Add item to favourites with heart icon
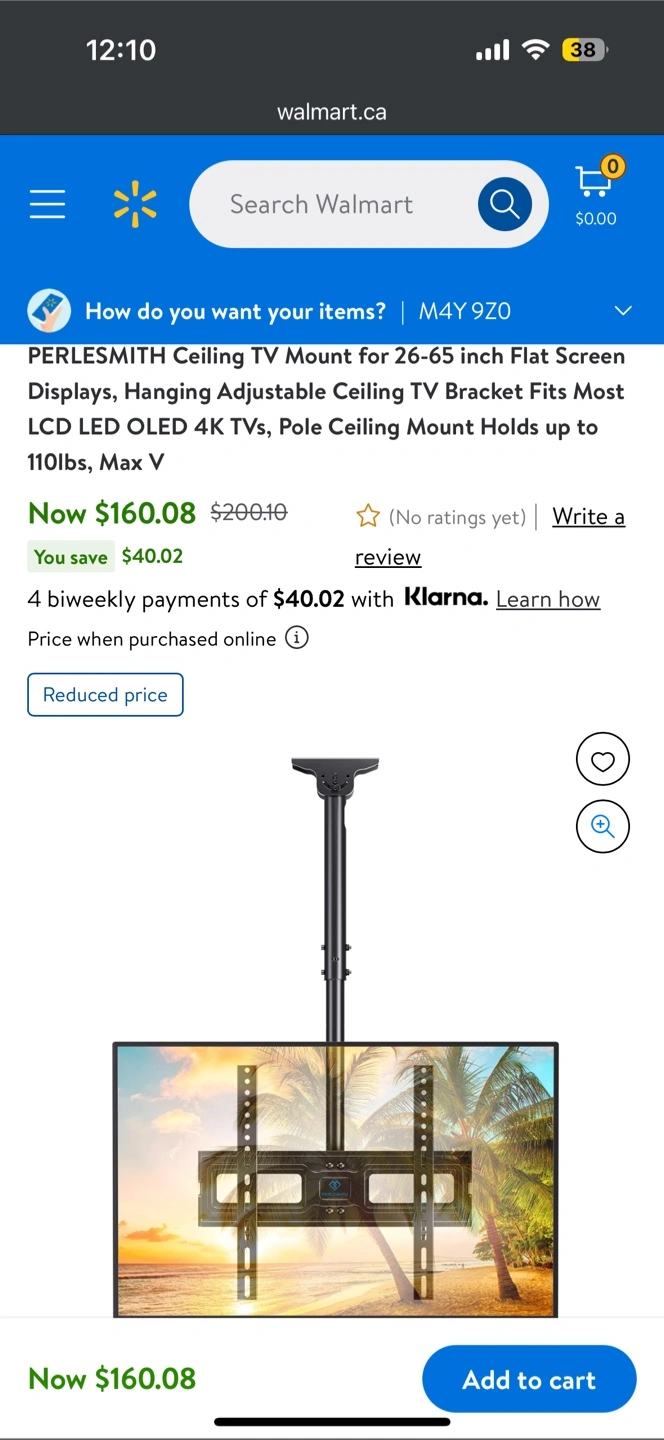Screen dimensions: 664x1440 [x=602, y=761]
